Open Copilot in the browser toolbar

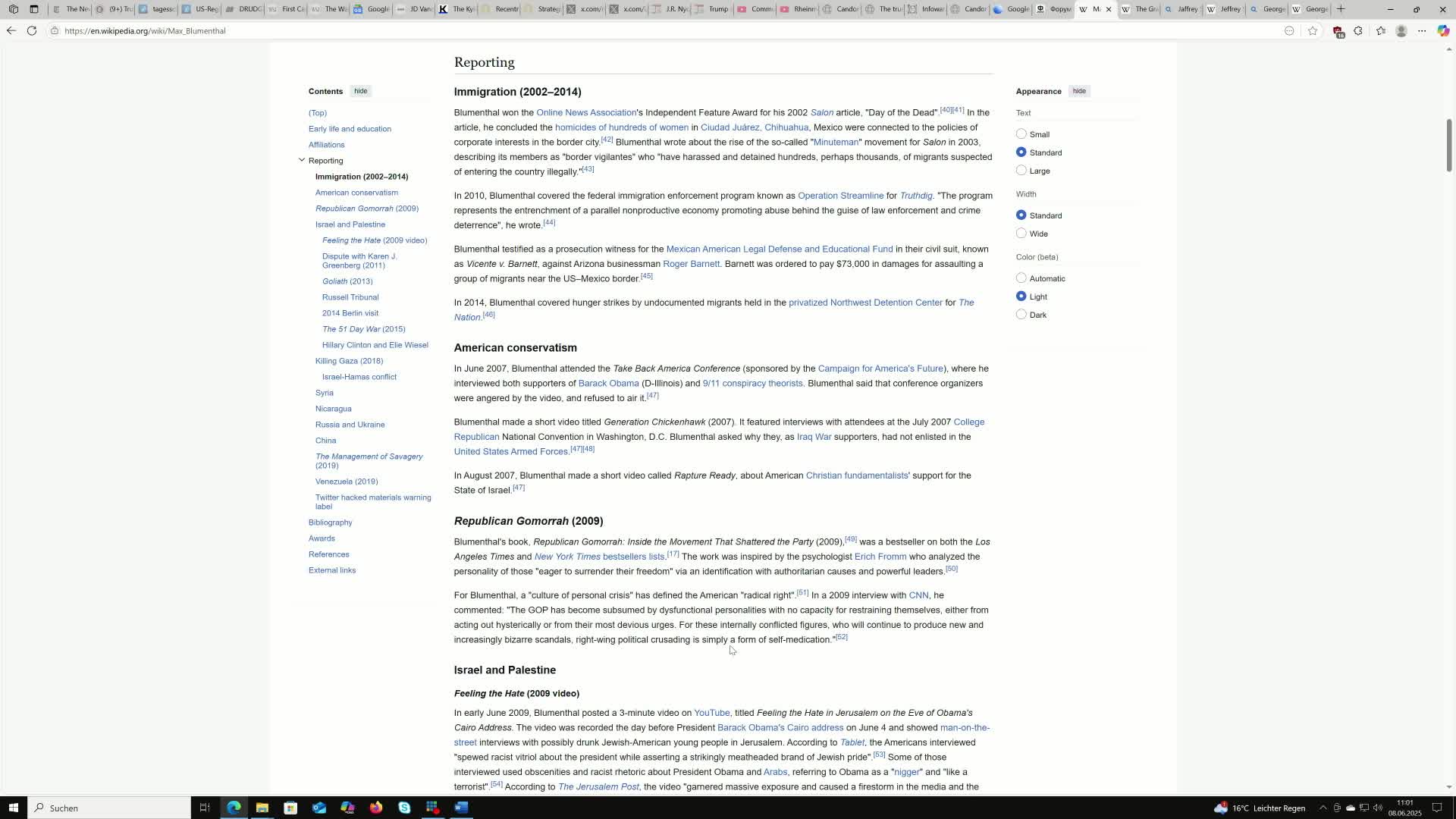click(x=1443, y=30)
